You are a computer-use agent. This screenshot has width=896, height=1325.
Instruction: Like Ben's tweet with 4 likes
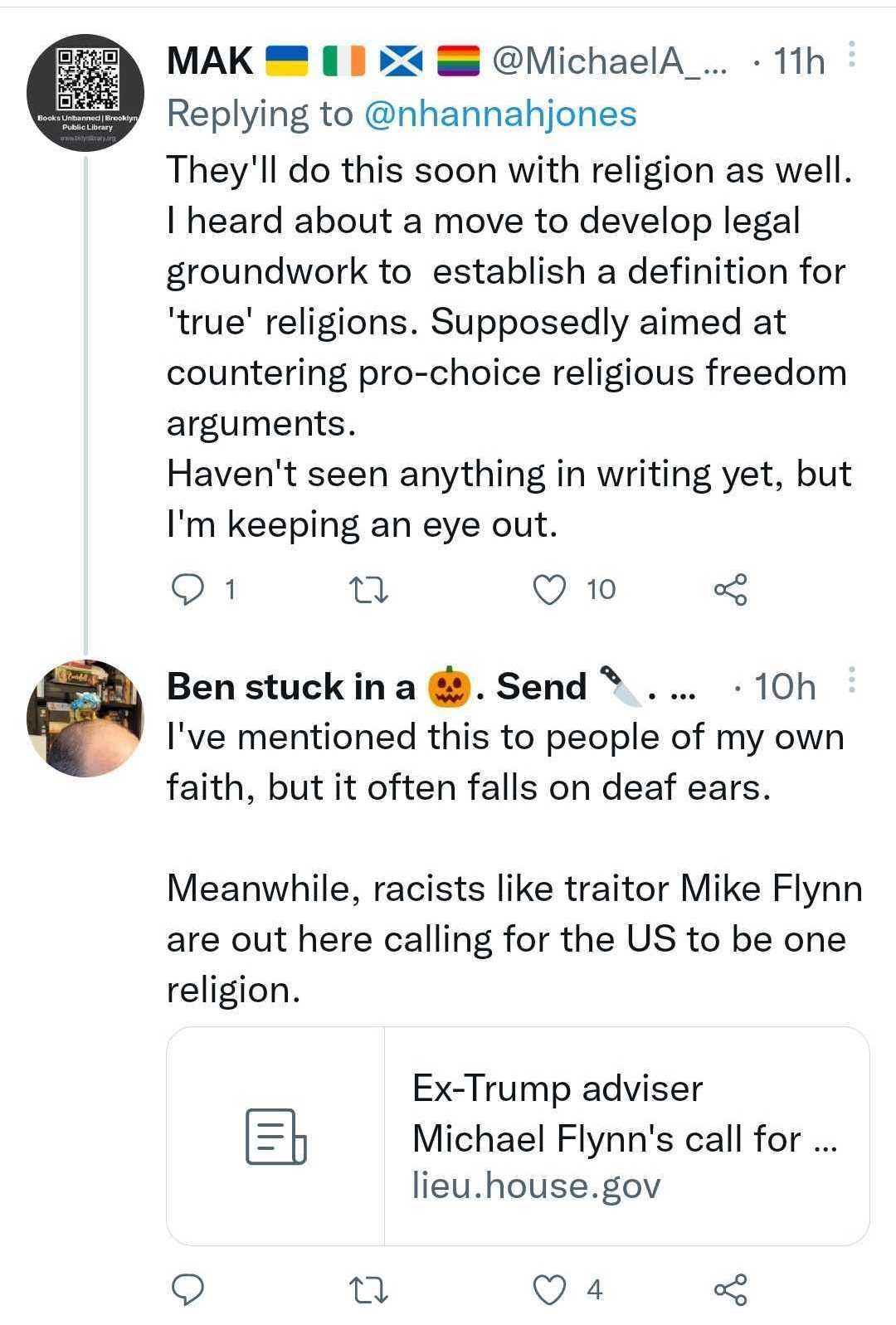(x=548, y=1289)
